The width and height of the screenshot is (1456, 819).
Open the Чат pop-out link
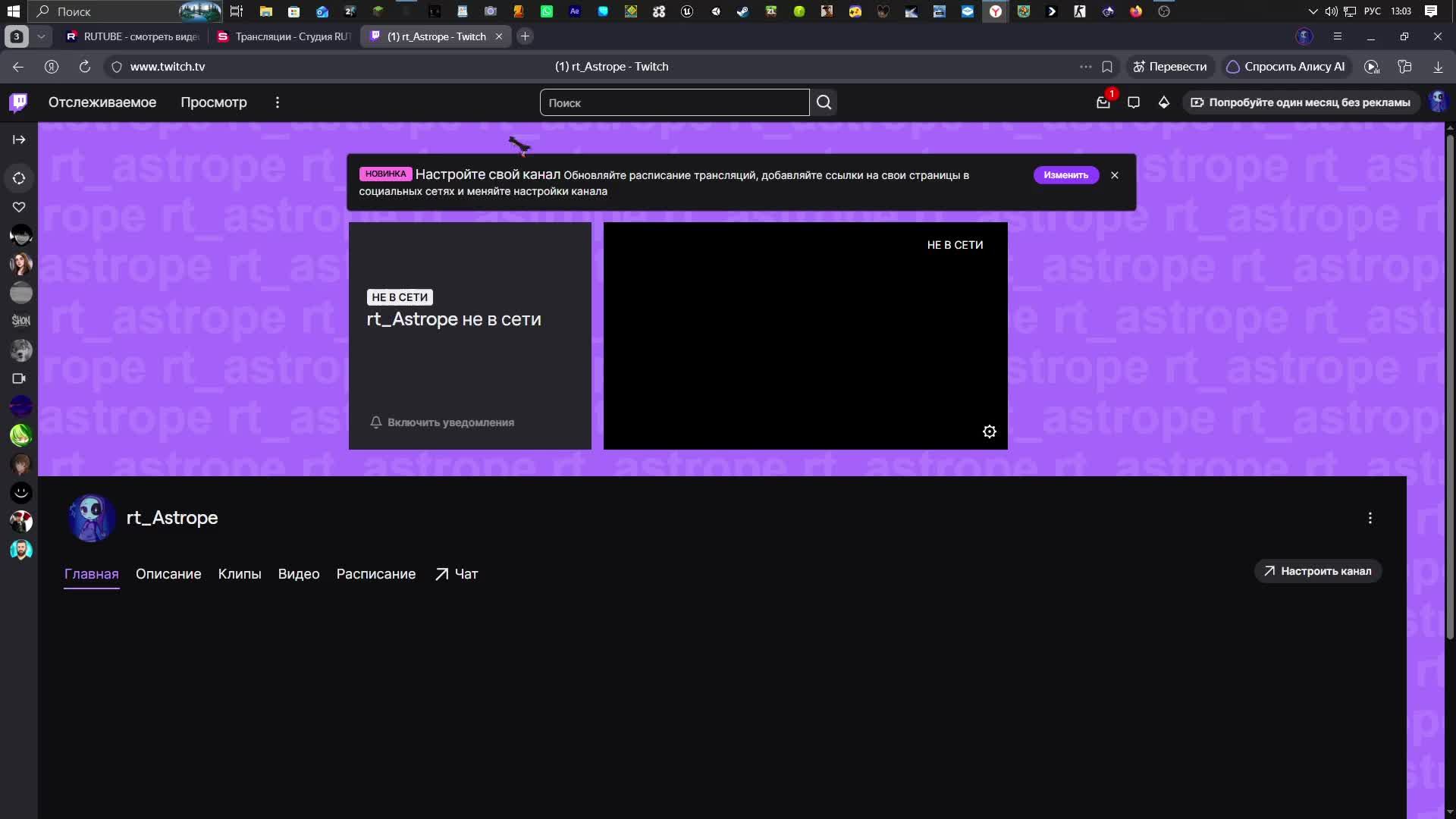(x=457, y=574)
